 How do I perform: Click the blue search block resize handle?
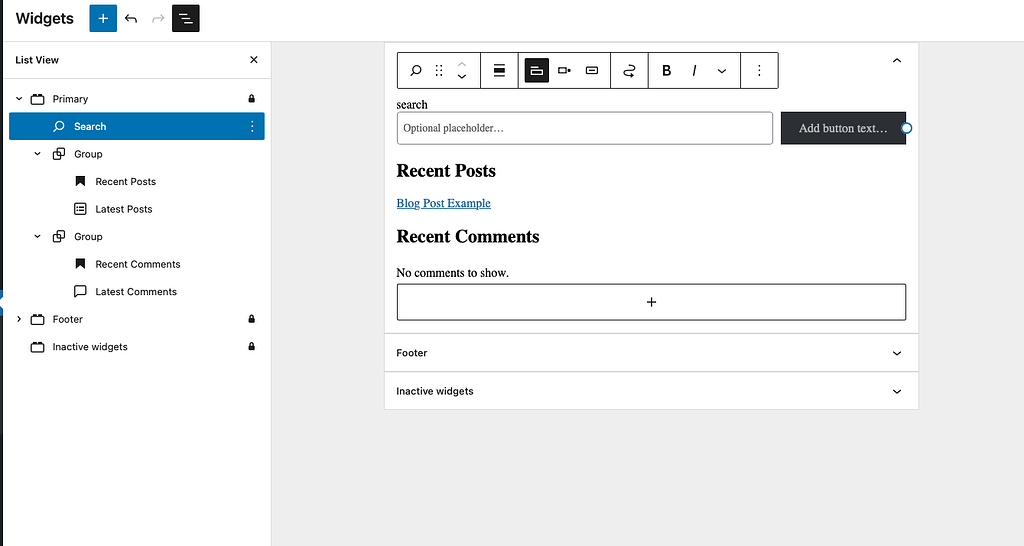(x=906, y=128)
